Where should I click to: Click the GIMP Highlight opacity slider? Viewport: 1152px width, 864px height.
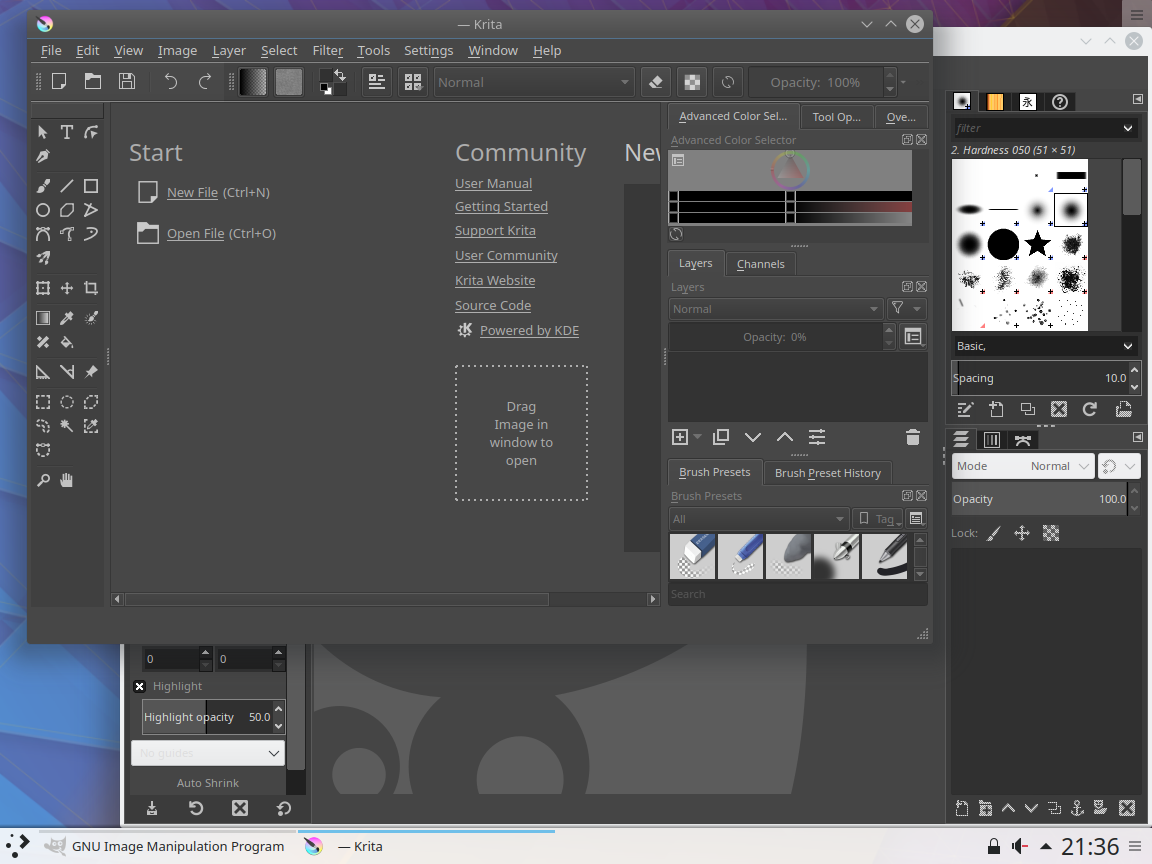207,717
